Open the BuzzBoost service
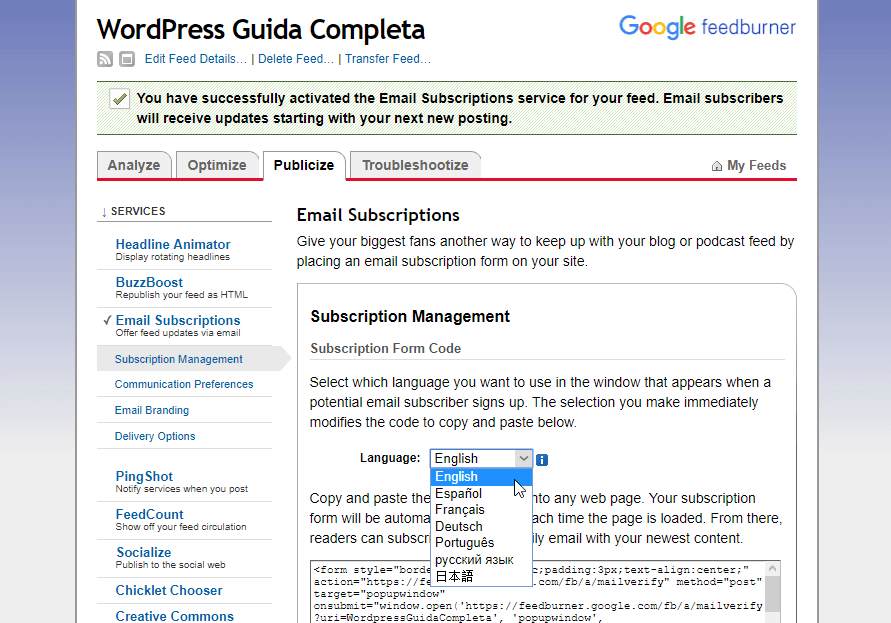This screenshot has height=623, width=891. (149, 283)
